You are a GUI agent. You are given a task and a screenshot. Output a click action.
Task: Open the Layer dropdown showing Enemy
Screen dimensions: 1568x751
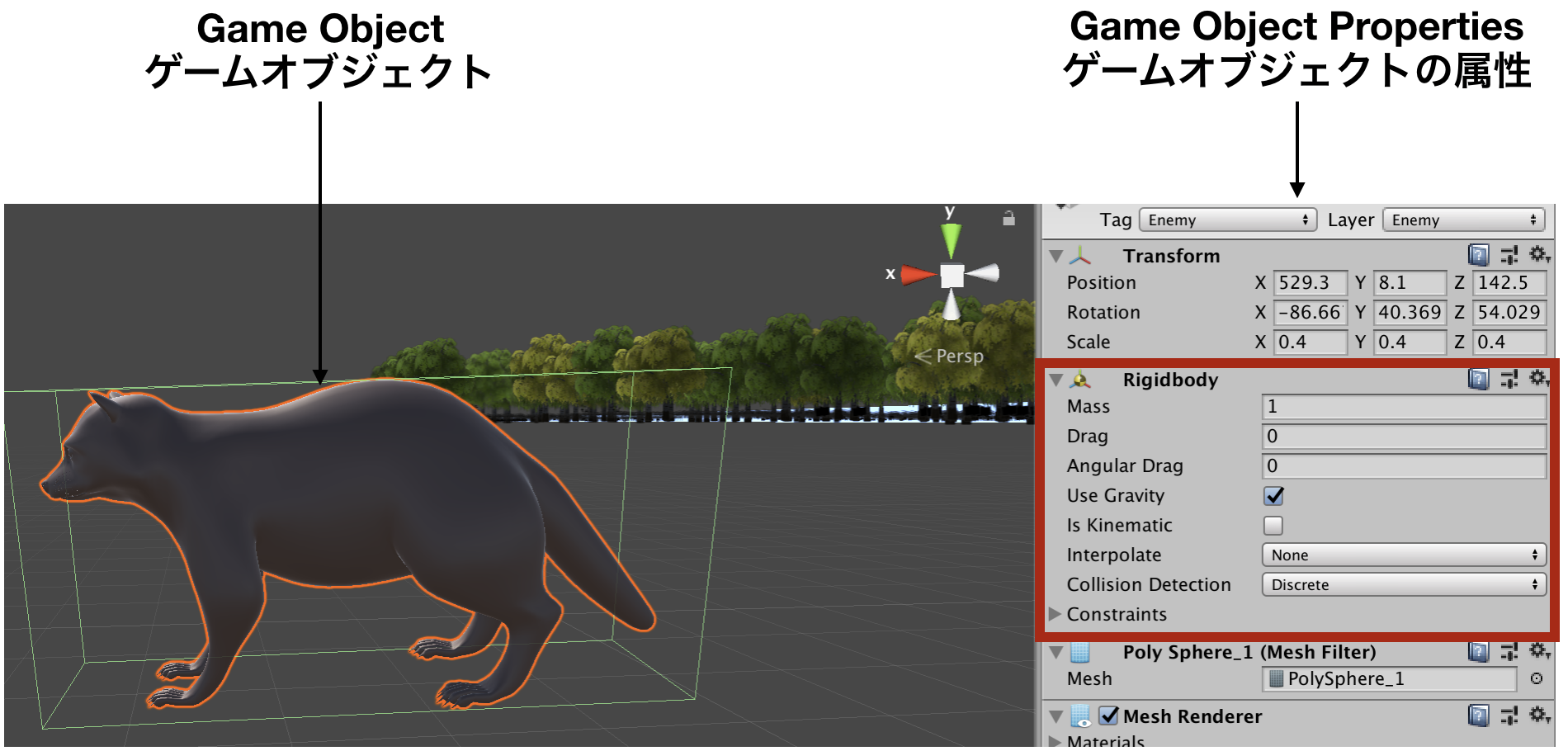(x=1464, y=220)
